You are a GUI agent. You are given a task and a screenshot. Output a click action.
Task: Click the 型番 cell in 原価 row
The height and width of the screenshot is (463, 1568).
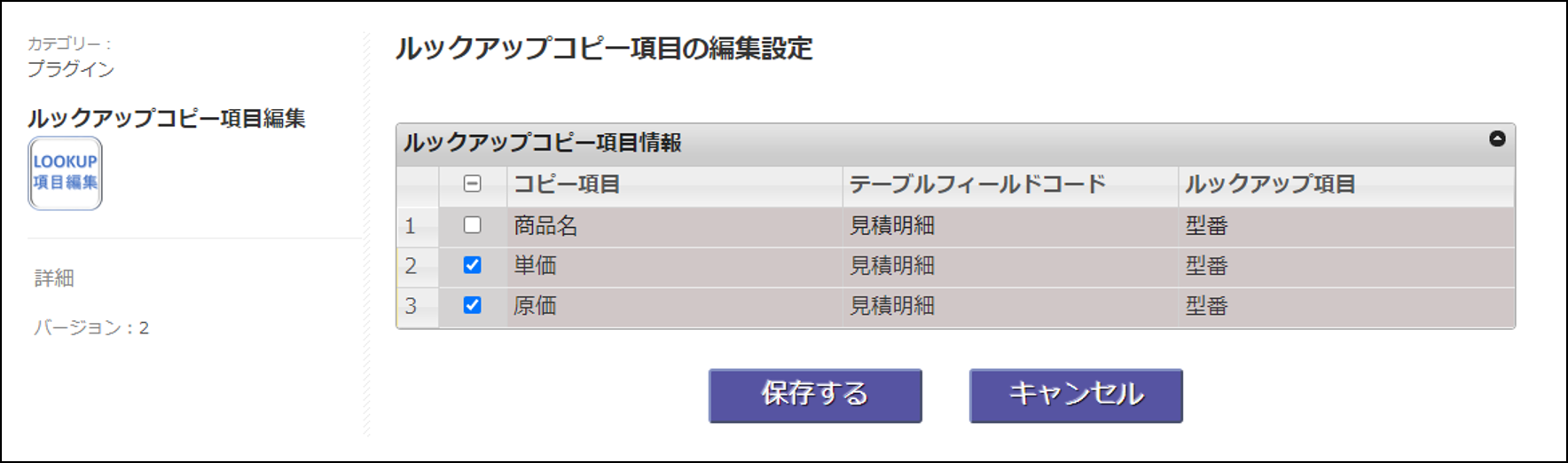point(1346,306)
